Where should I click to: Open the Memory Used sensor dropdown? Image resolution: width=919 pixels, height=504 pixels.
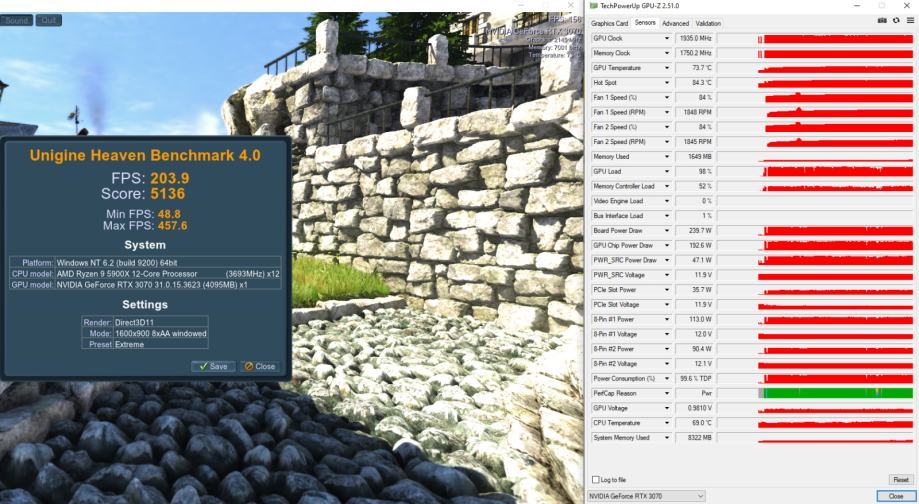coord(666,156)
